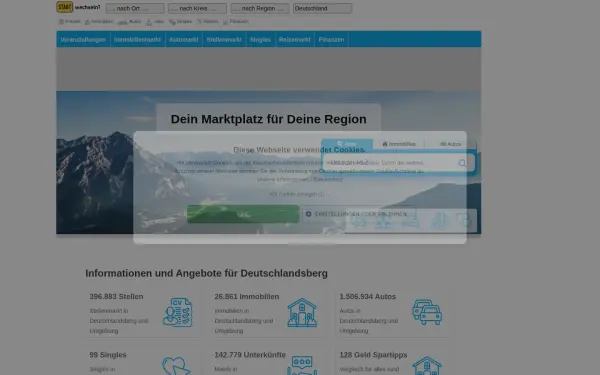Click the '26.861 Immobilien' heading
Viewport: 600px width, 375px height.
pyautogui.click(x=247, y=297)
